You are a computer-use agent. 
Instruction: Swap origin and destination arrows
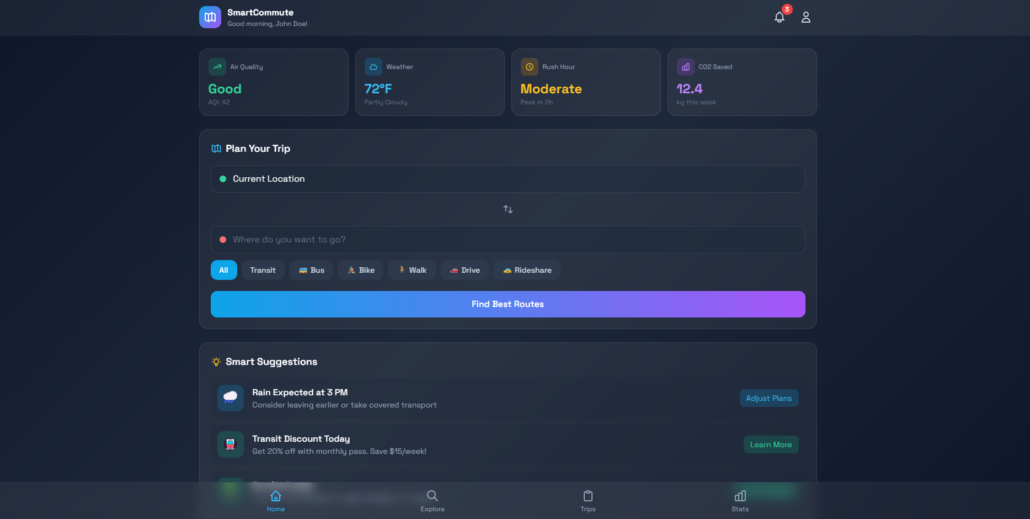click(508, 209)
